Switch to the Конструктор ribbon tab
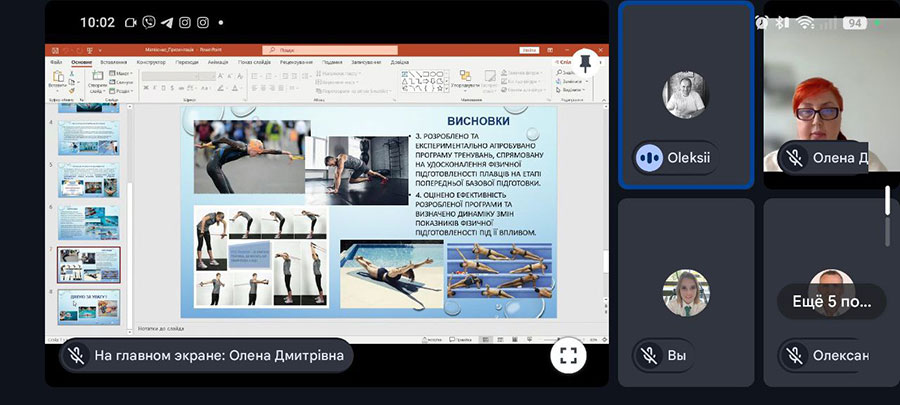900x405 pixels. [151, 62]
